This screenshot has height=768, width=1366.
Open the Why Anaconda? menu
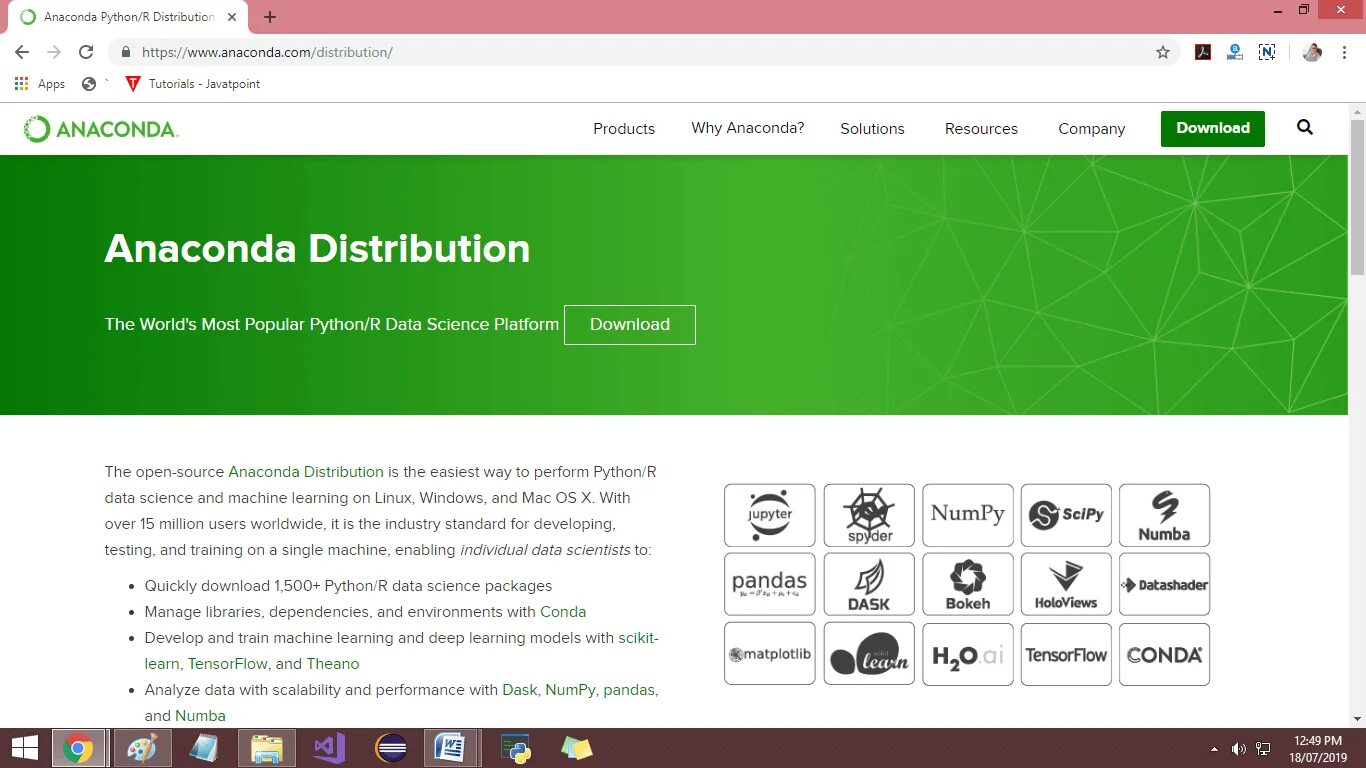(748, 128)
